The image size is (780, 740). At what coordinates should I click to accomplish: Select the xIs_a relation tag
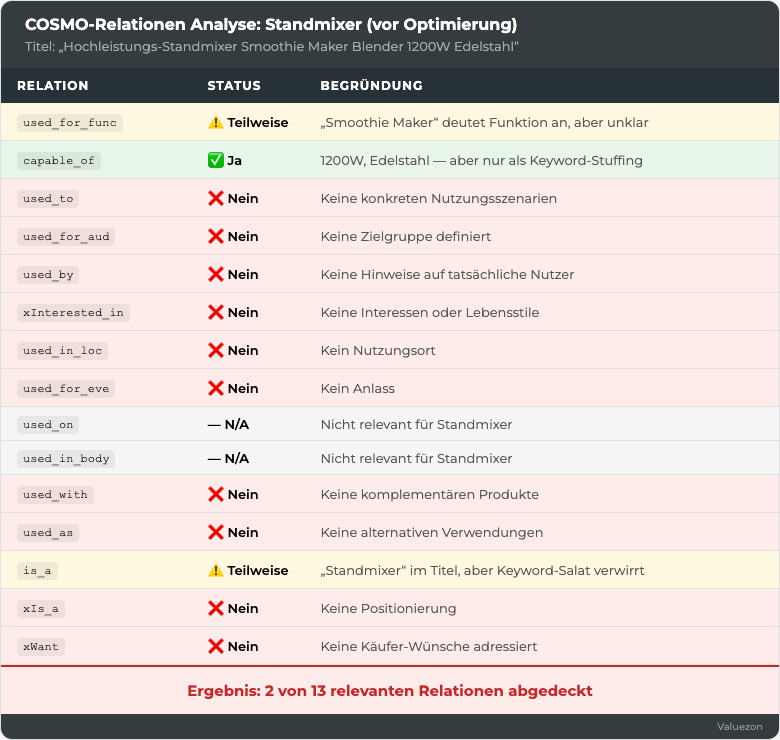pos(41,609)
